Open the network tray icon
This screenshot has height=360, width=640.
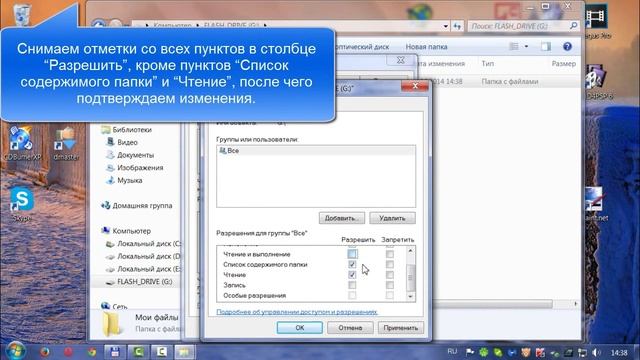point(582,352)
